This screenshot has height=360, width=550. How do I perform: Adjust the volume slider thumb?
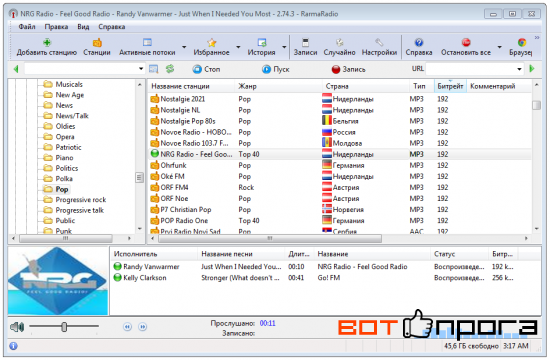64,327
